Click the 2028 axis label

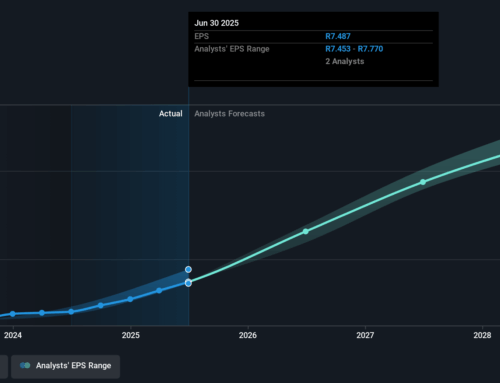click(x=482, y=335)
